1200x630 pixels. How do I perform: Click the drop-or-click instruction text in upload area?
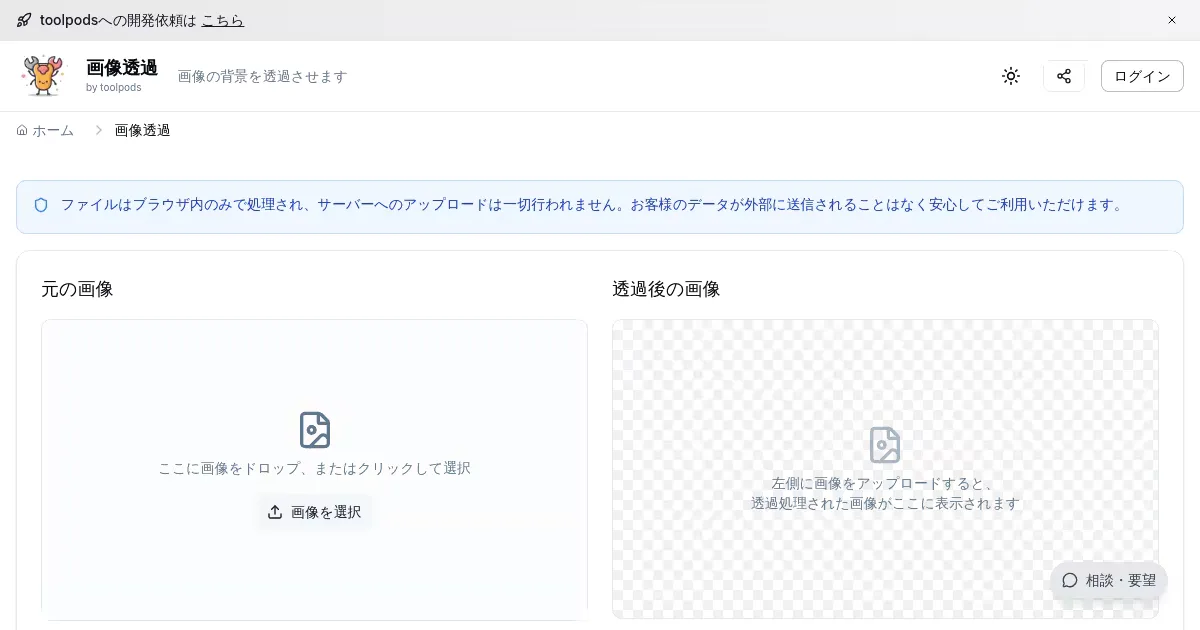[314, 468]
